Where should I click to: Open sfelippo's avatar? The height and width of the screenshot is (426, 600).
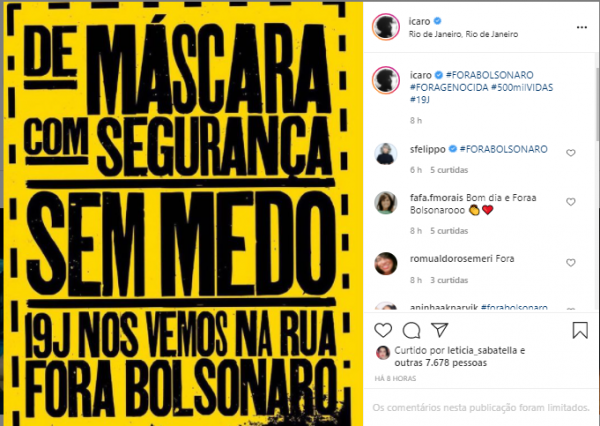[386, 154]
